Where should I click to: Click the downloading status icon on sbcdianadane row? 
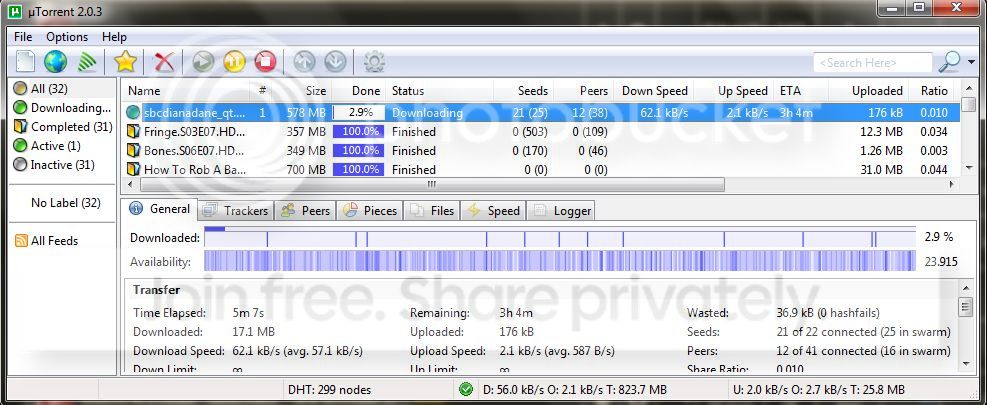132,113
